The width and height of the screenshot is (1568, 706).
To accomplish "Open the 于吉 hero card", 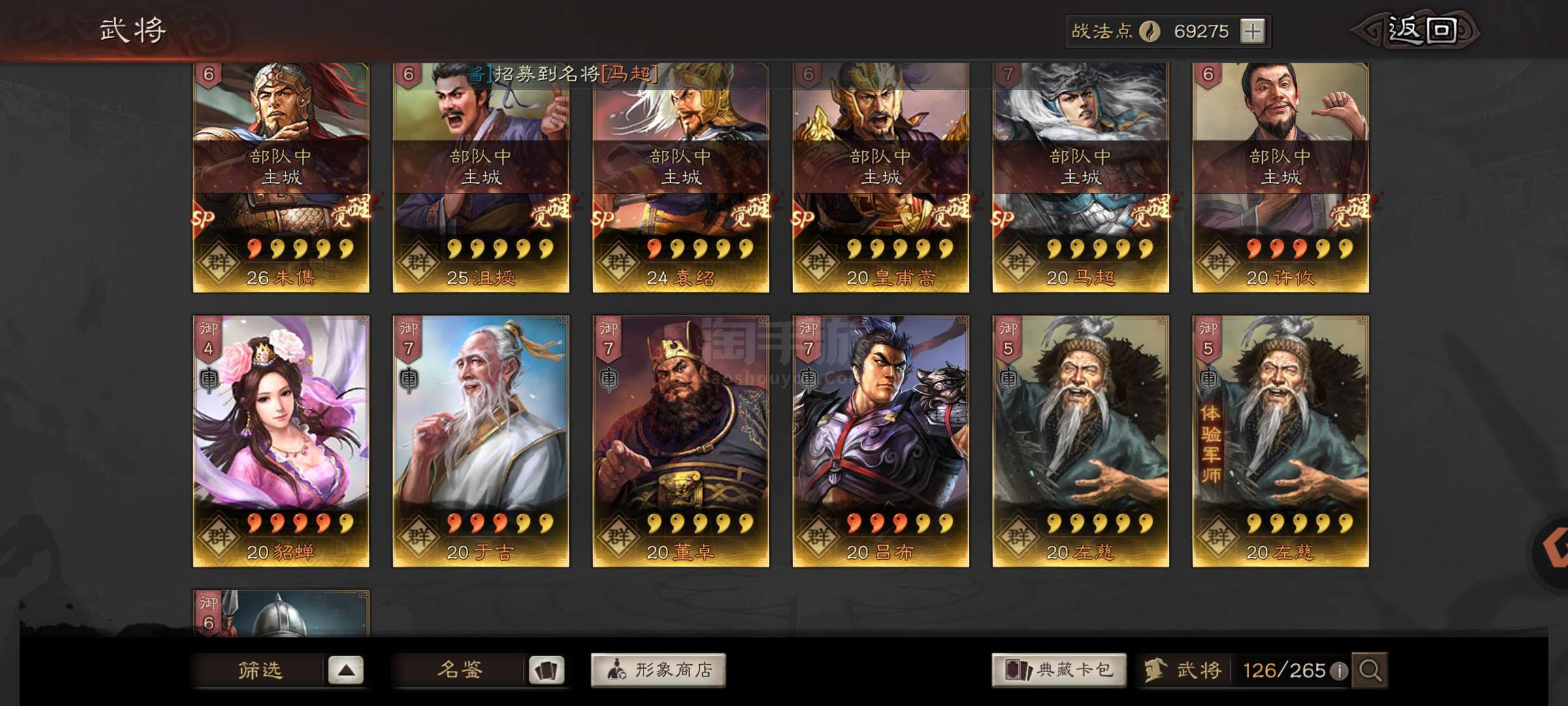I will click(481, 441).
